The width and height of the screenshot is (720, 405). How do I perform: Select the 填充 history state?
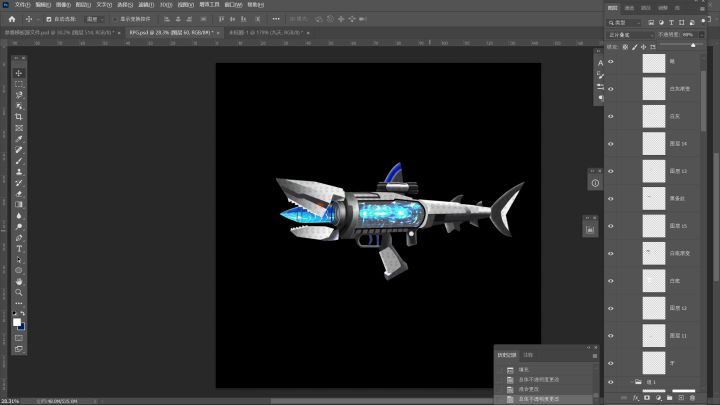[x=524, y=370]
